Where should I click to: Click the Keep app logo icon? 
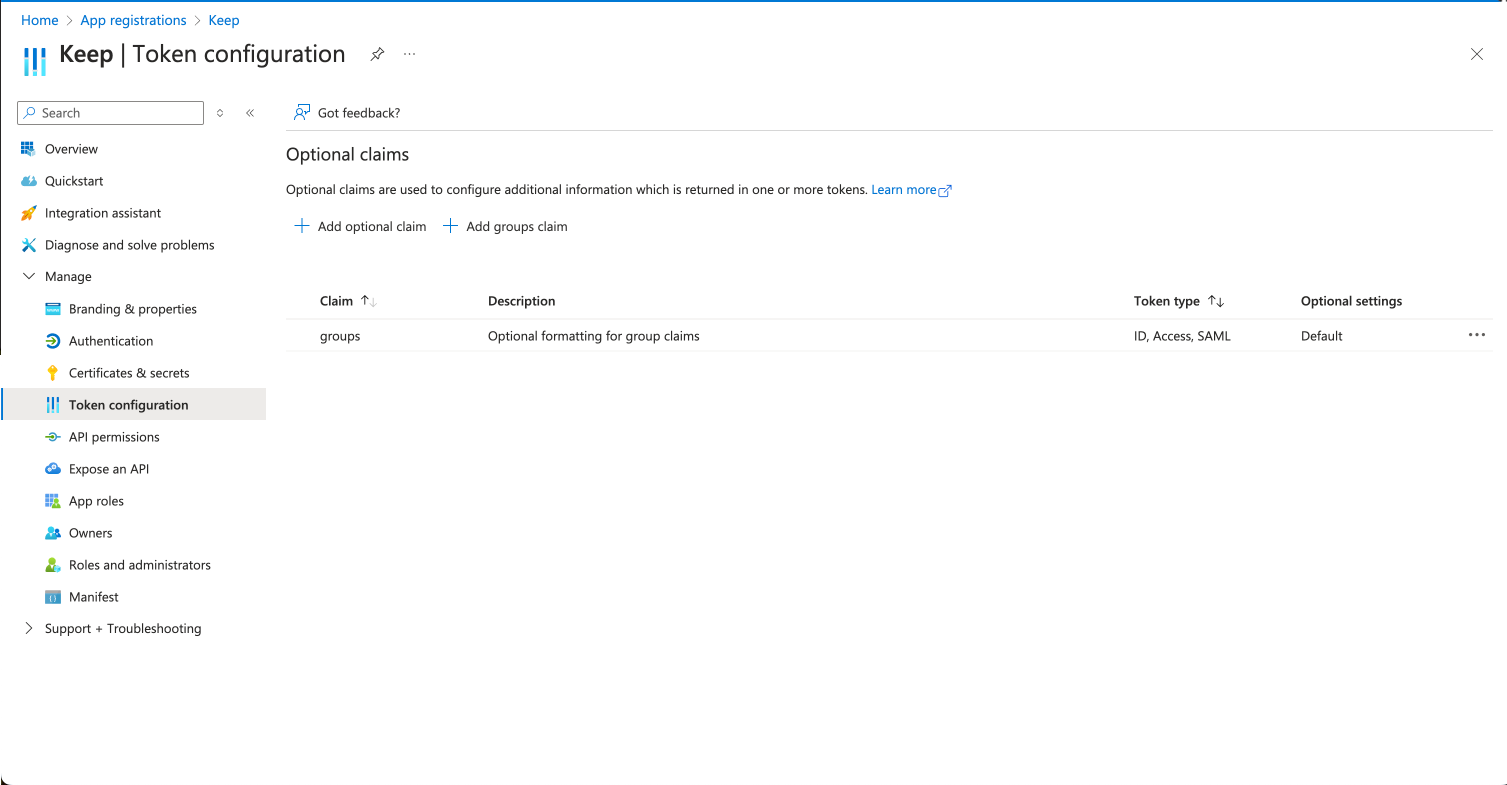pyautogui.click(x=35, y=60)
